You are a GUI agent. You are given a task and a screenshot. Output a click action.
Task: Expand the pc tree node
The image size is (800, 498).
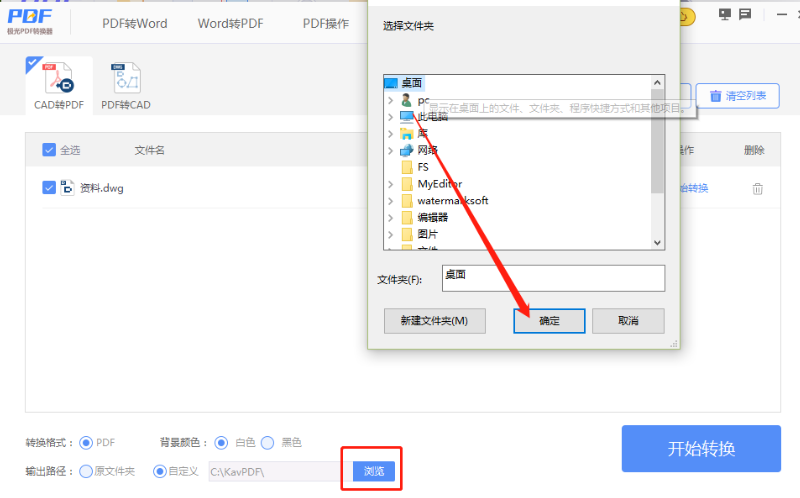(390, 101)
